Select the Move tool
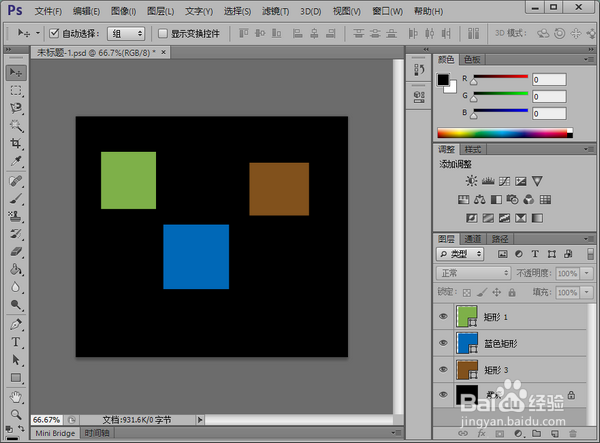This screenshot has height=443, width=600. (x=16, y=73)
